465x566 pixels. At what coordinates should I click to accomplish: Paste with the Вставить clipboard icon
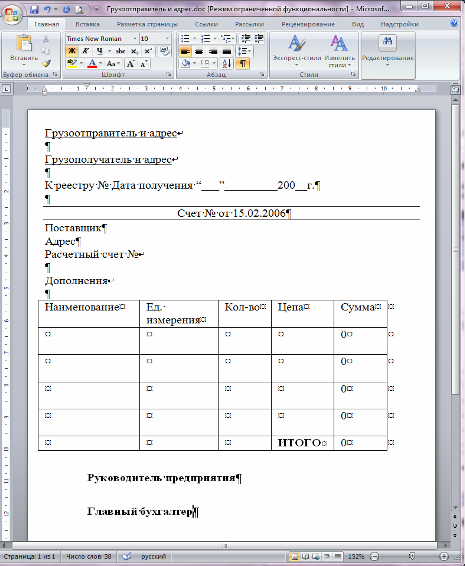pyautogui.click(x=24, y=43)
